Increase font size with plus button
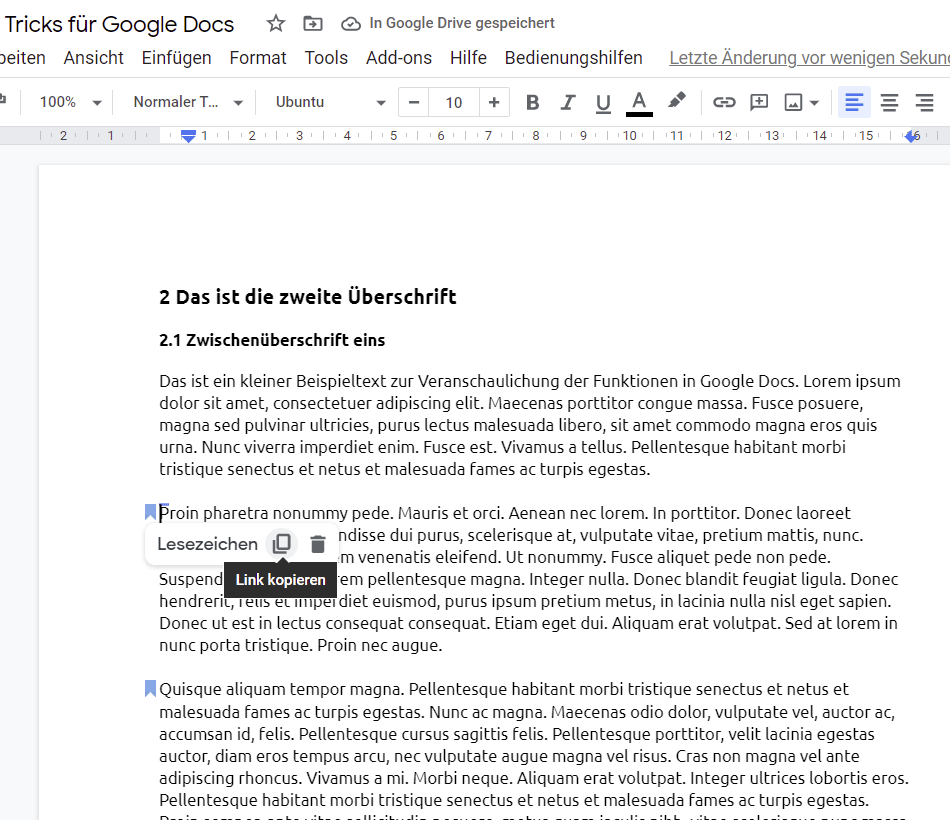 [x=494, y=102]
